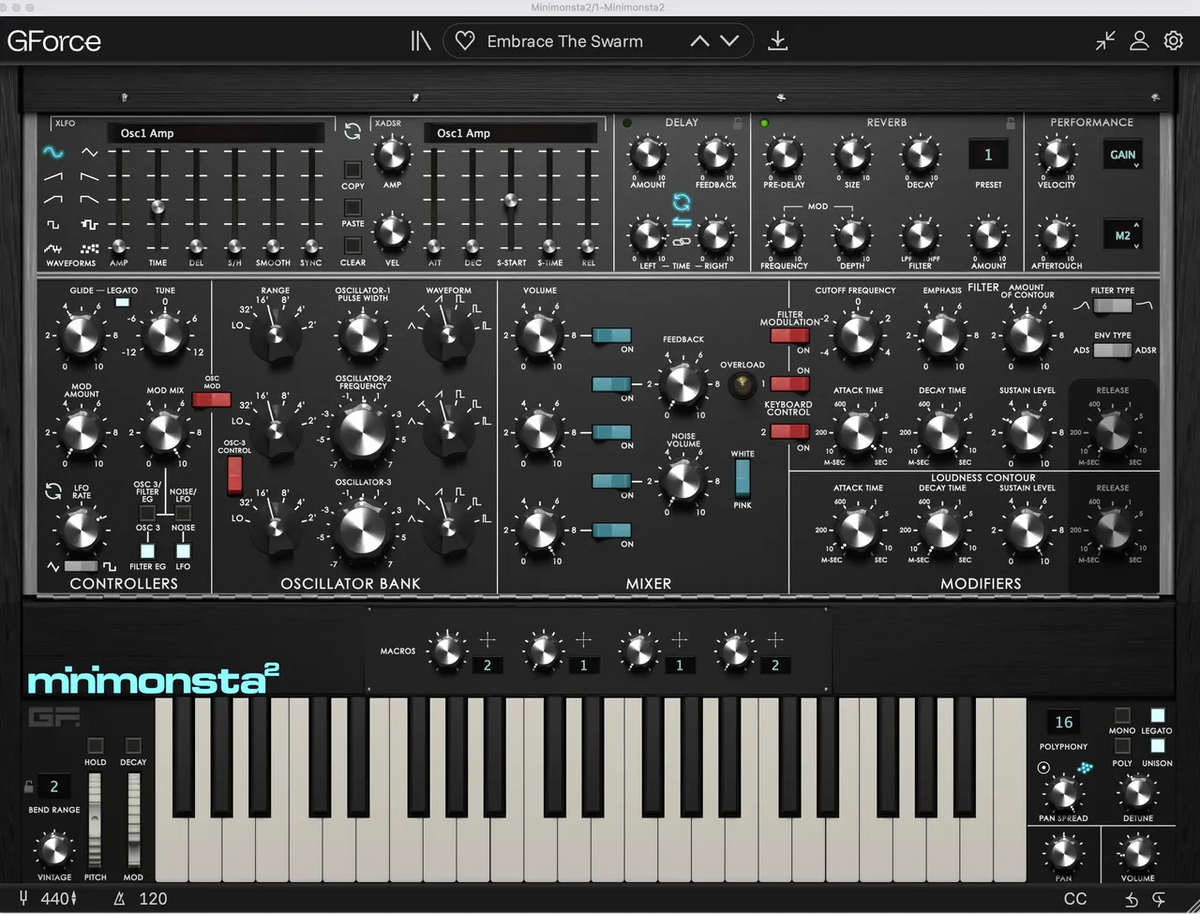The height and width of the screenshot is (914, 1200).
Task: Toggle the top mixer channel On switch
Action: tap(611, 336)
